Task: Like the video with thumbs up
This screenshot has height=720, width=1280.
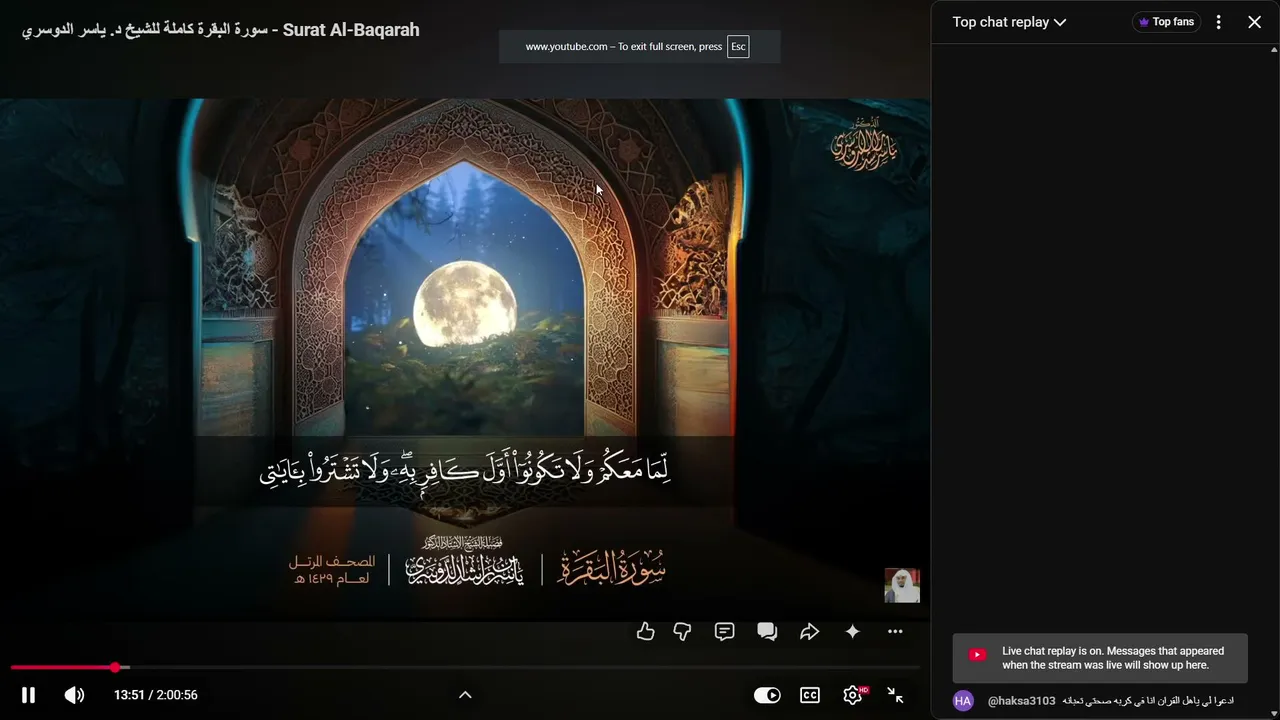Action: point(646,631)
